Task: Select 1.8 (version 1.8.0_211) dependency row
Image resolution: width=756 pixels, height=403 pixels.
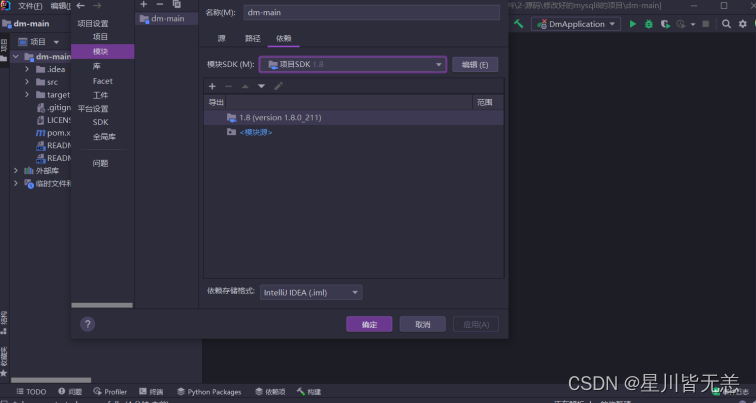Action: (353, 118)
